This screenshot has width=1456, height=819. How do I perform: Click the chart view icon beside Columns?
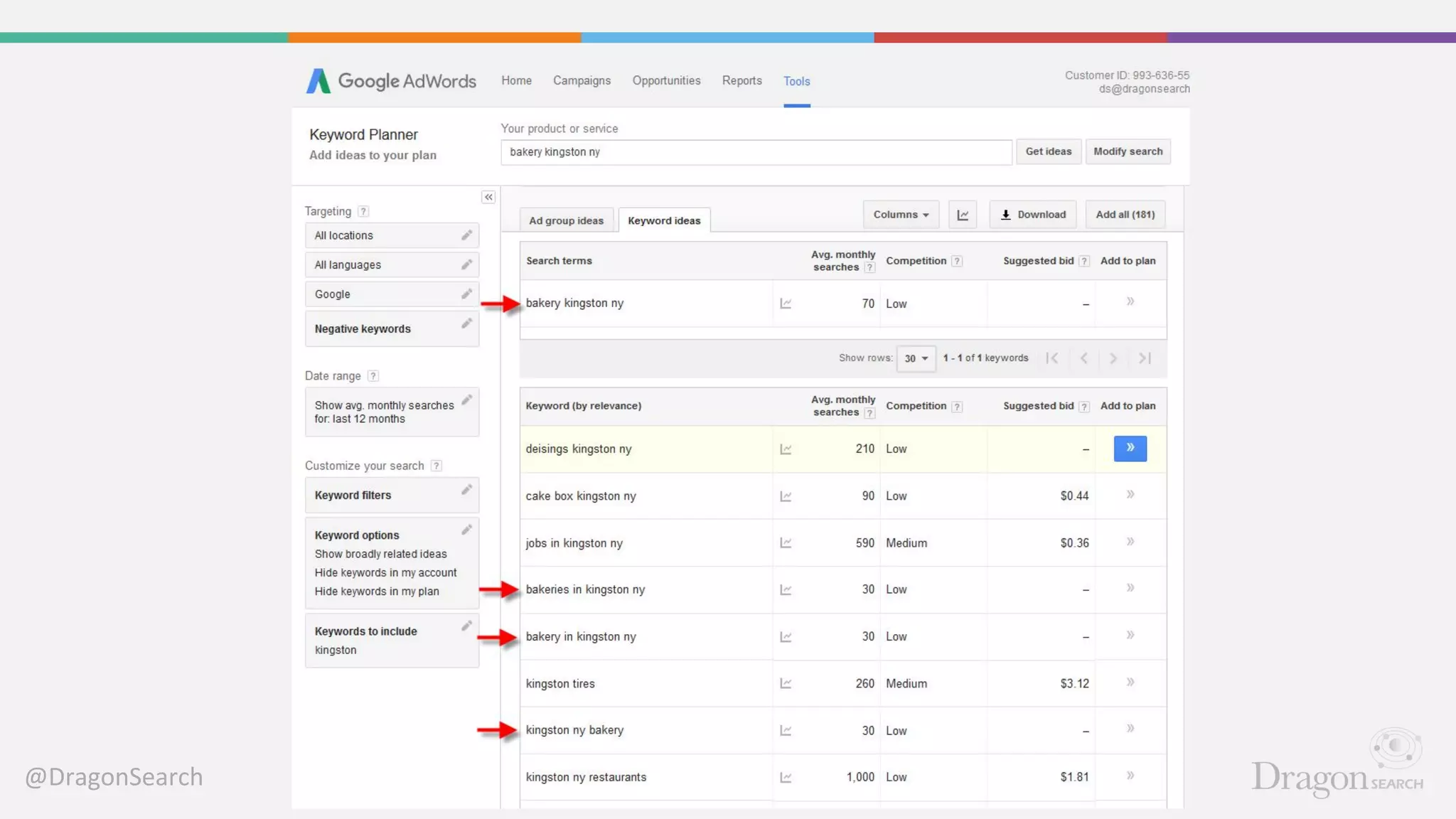[x=963, y=215]
